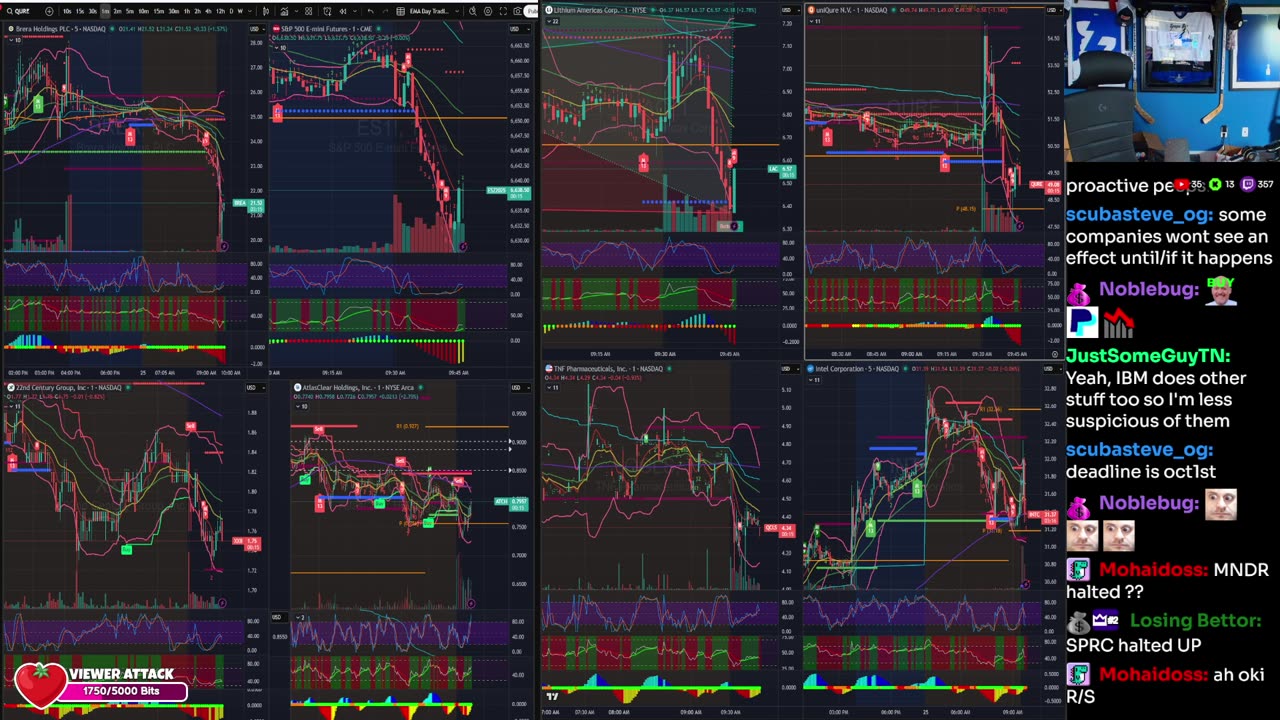Click the Publish button

pyautogui.click(x=532, y=11)
